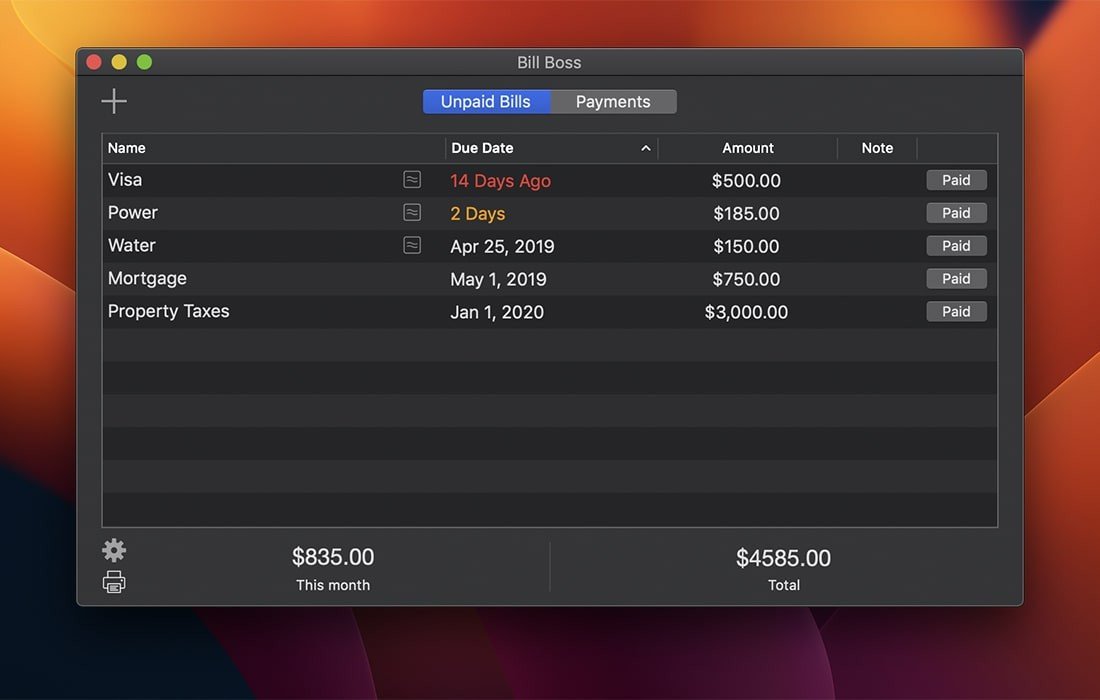
Task: Click the Note column header
Action: [x=877, y=148]
